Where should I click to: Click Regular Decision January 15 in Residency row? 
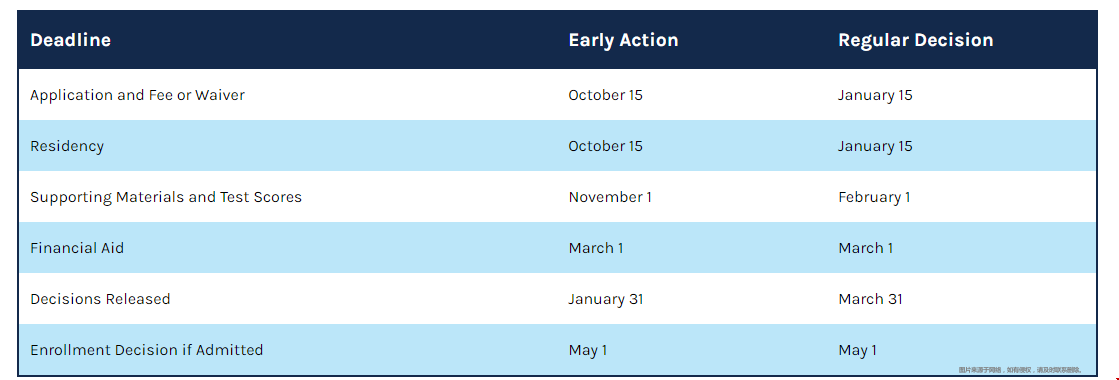coord(875,146)
